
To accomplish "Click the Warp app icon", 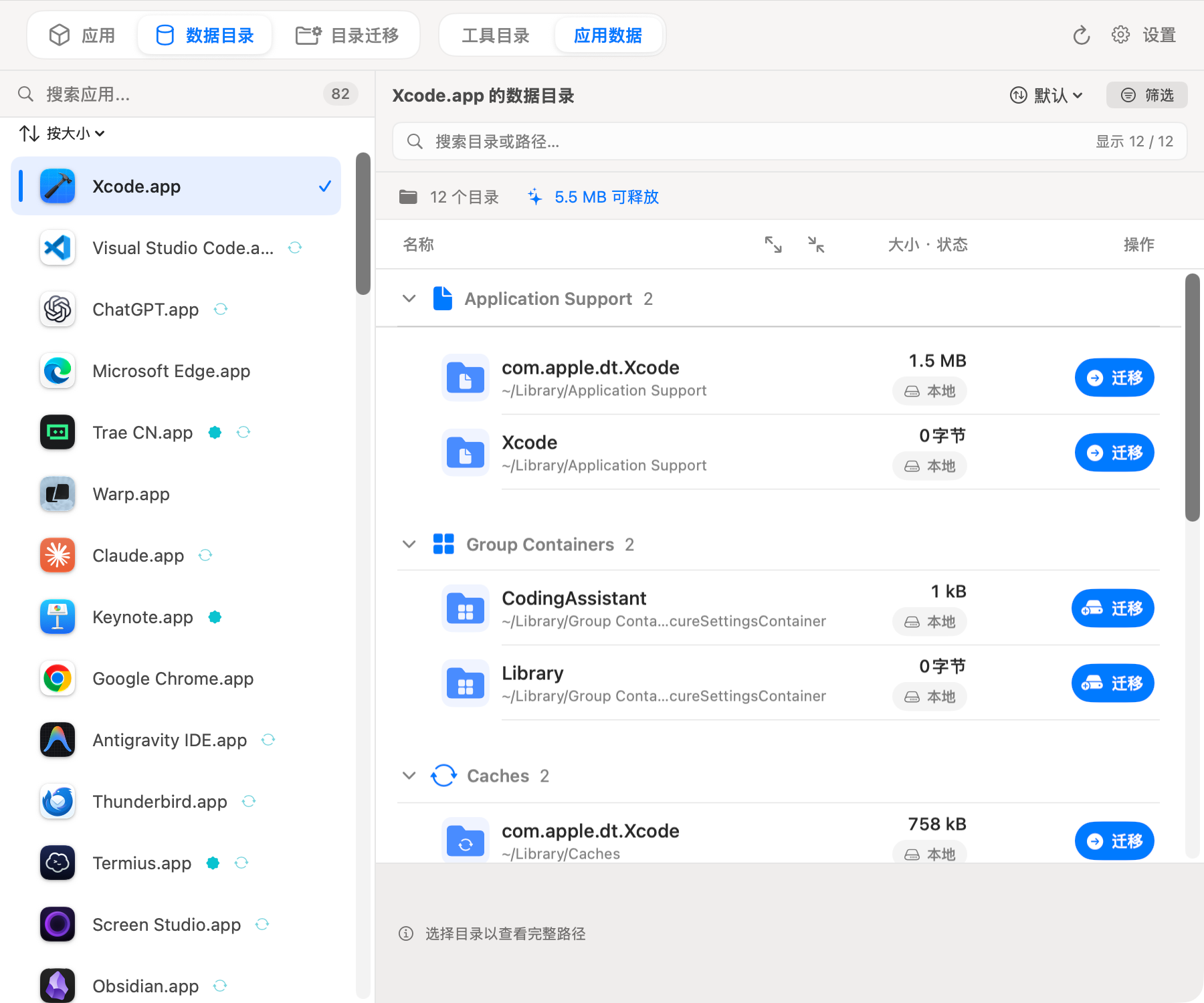I will 58,494.
